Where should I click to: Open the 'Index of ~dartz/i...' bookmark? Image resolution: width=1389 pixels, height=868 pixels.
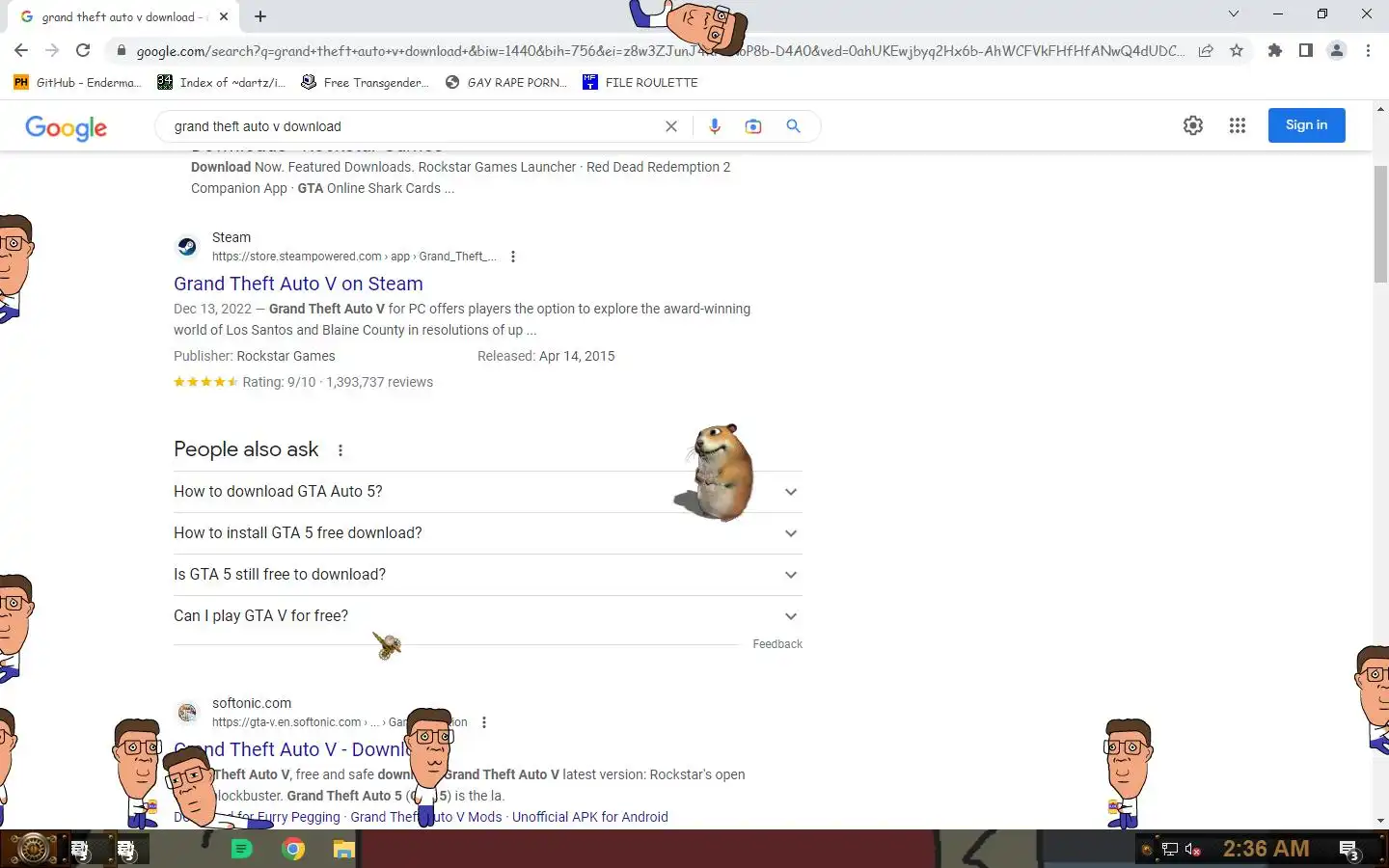click(x=222, y=83)
